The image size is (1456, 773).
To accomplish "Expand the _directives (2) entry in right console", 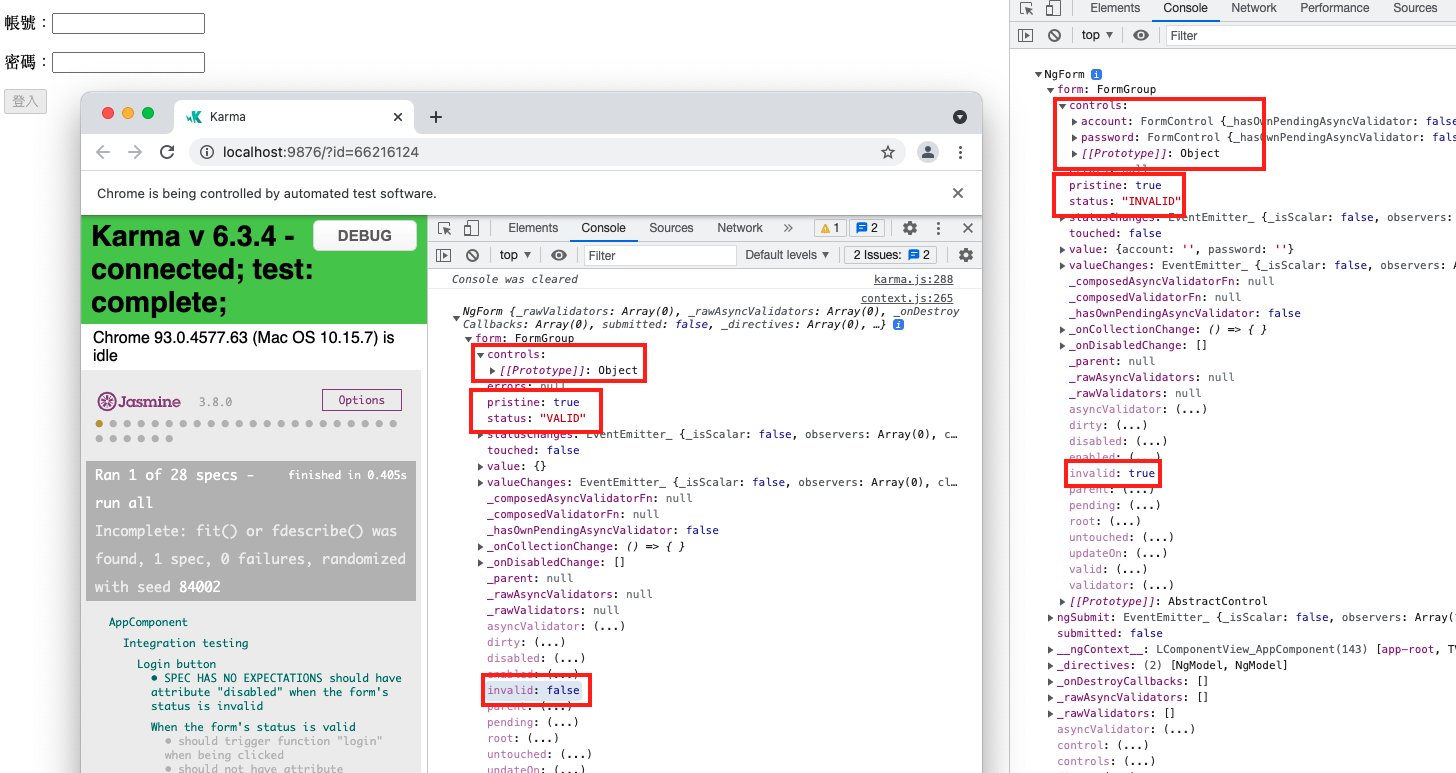I will pos(1050,665).
